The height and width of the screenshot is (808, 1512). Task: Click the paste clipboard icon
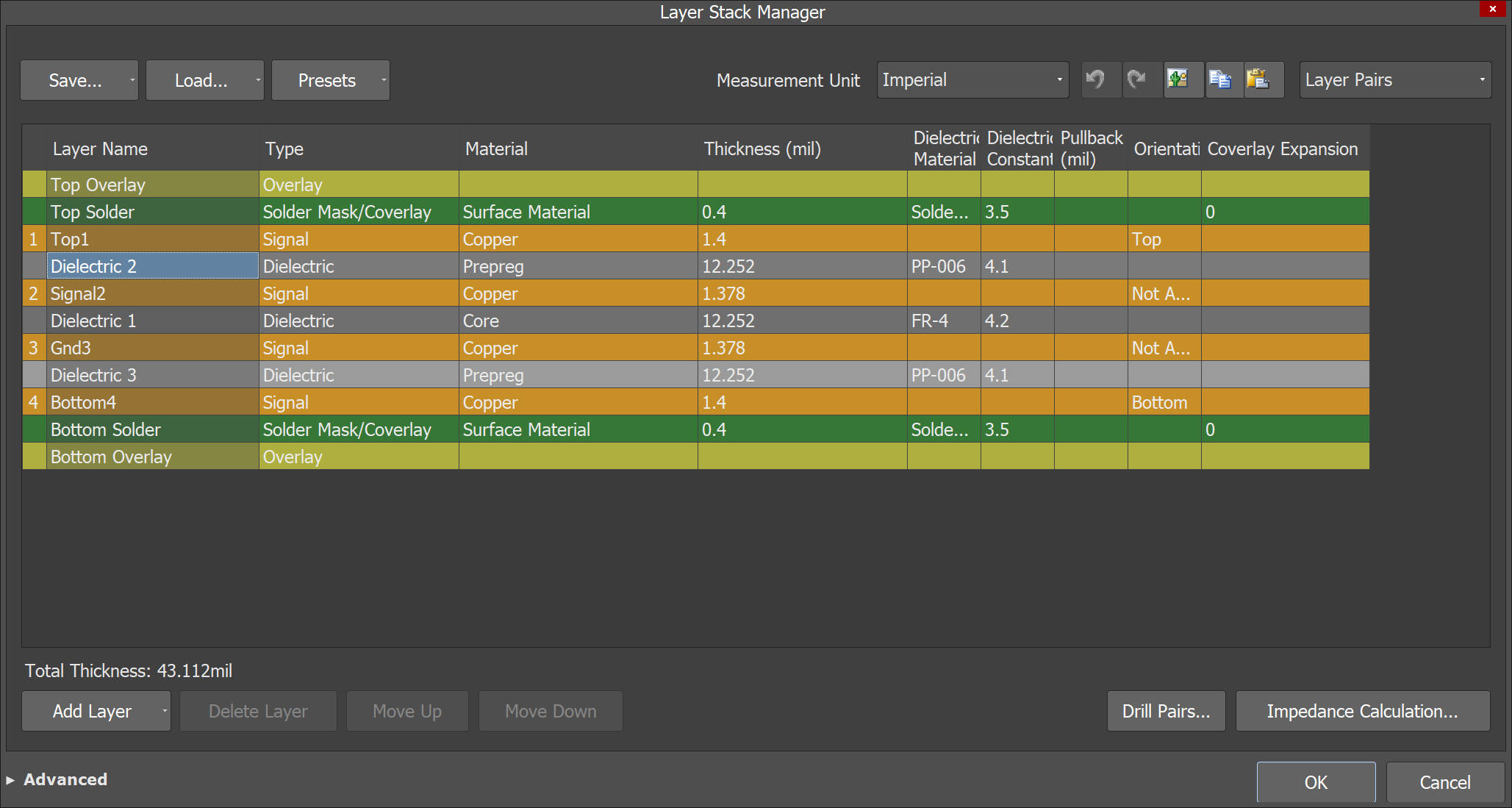(1259, 79)
